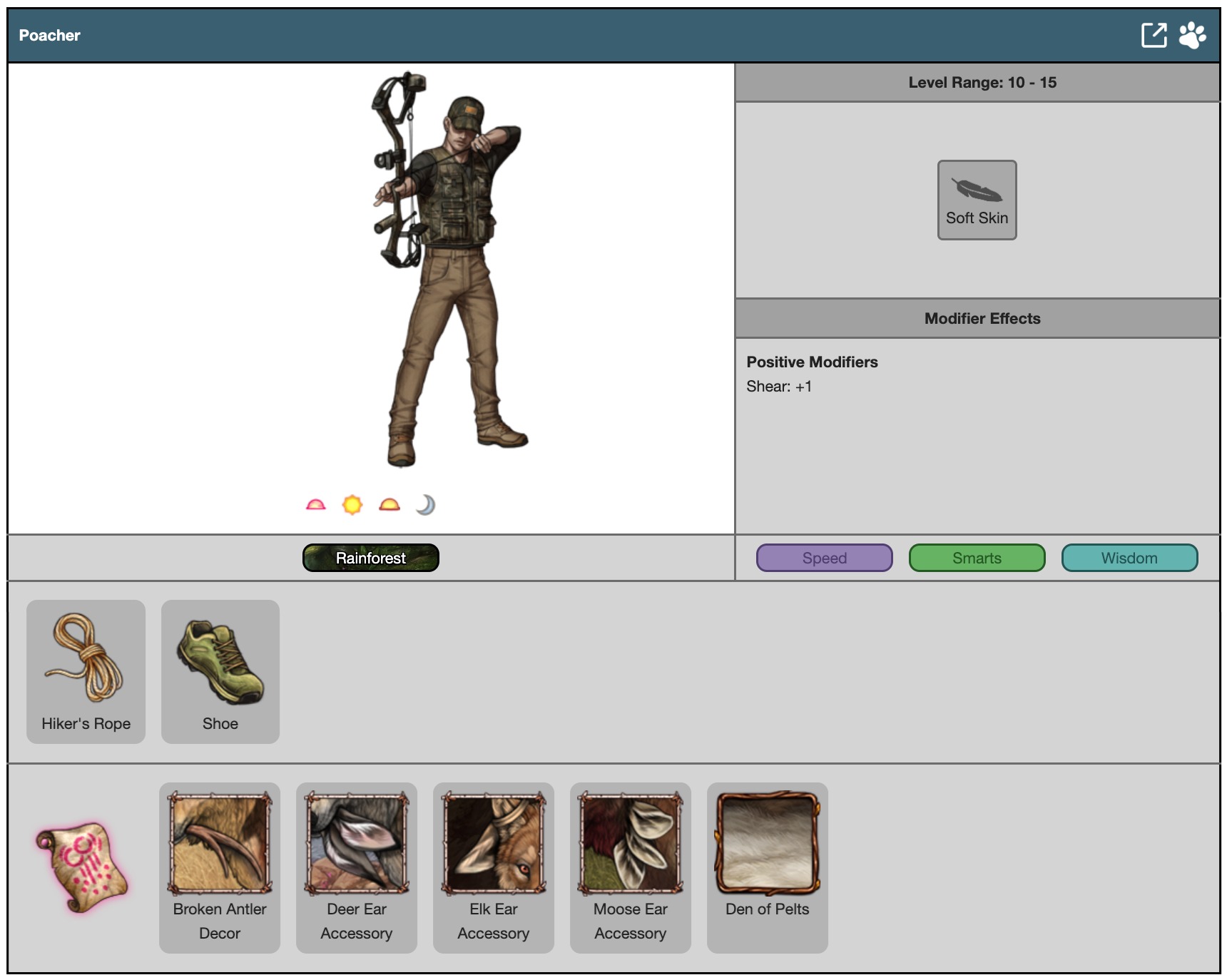Viewport: 1227px width, 980px height.
Task: Click the dawn time-of-day icon
Action: coord(315,505)
